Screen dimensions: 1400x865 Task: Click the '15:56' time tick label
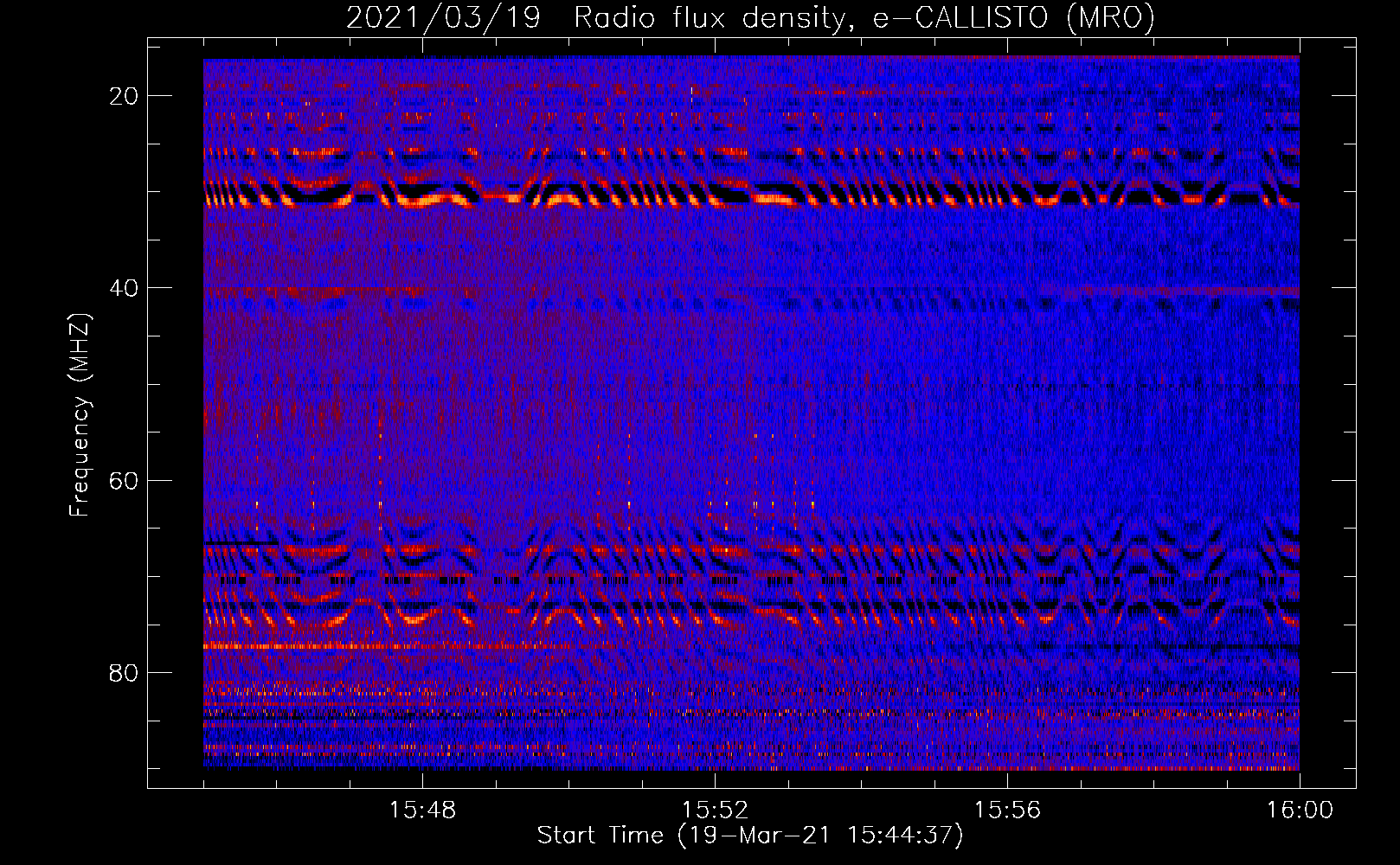coord(1007,811)
